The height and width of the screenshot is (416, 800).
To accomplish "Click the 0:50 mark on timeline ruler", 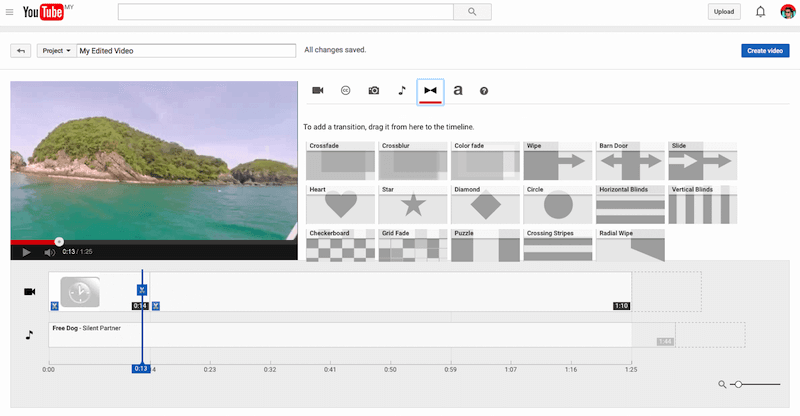I will pos(390,370).
